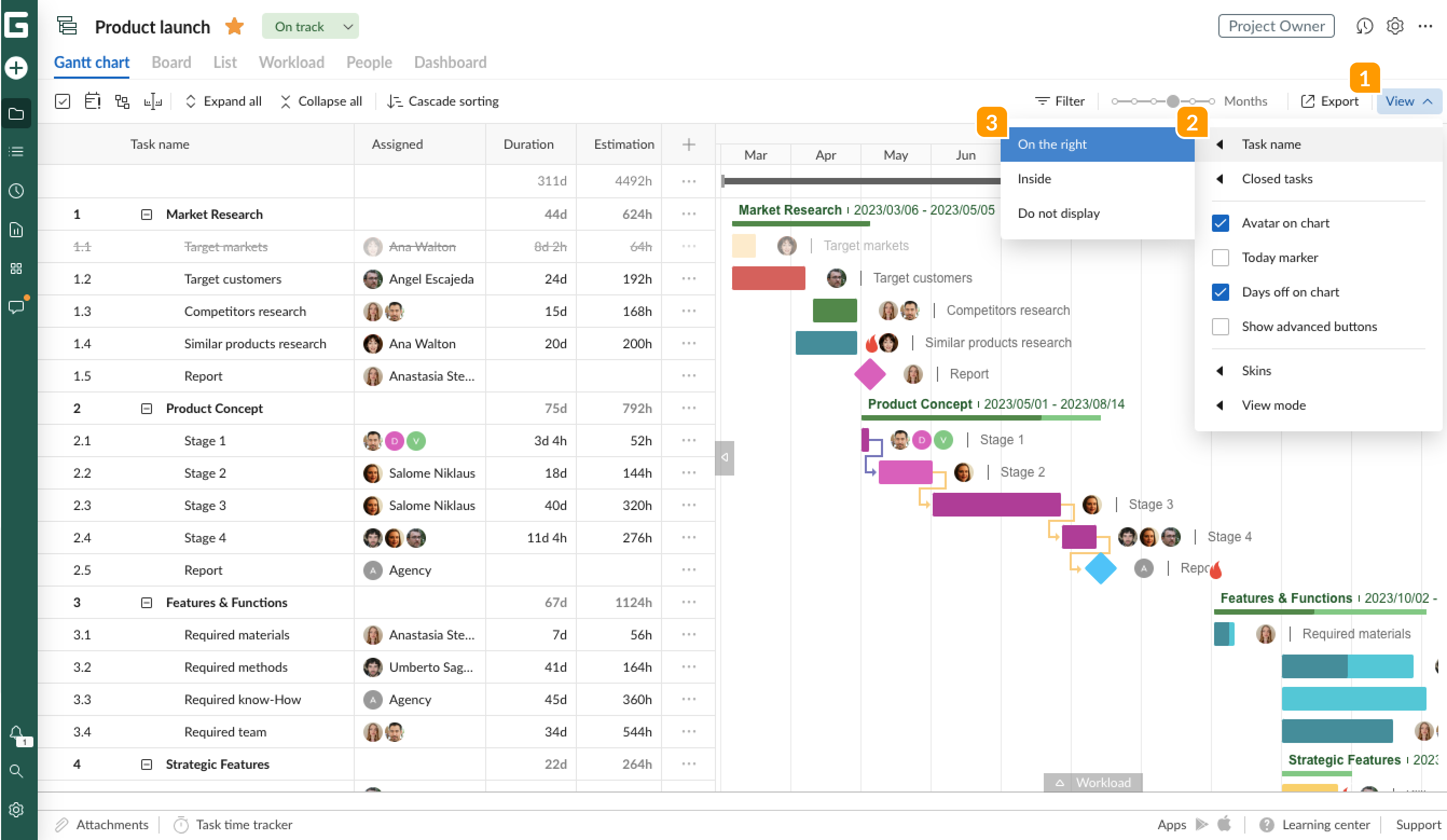
Task: Open the search icon in sidebar
Action: click(x=17, y=771)
